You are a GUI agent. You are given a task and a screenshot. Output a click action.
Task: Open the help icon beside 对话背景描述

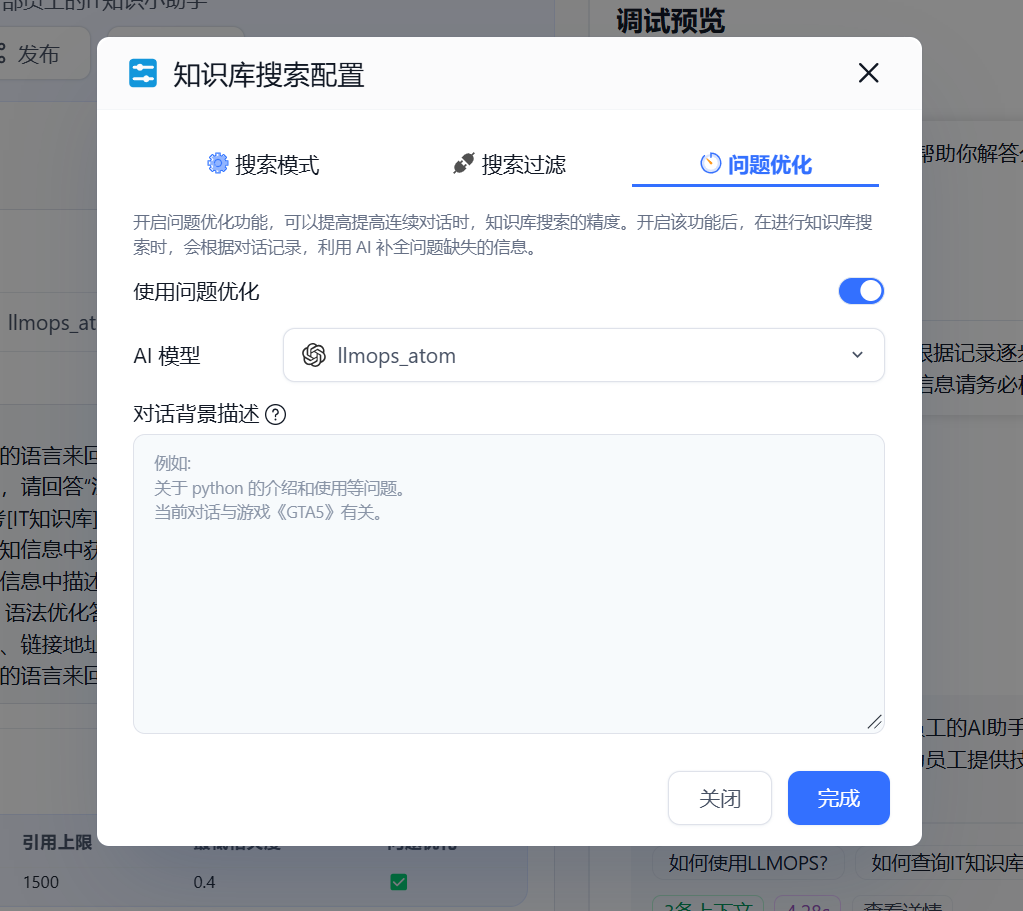pos(277,414)
